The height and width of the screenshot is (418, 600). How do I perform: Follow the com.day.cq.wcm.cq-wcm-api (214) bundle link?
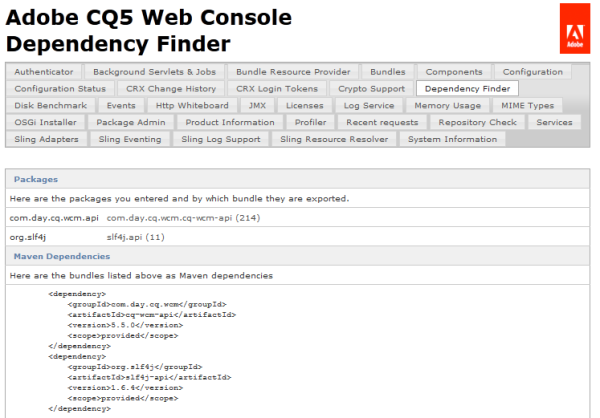pyautogui.click(x=183, y=218)
